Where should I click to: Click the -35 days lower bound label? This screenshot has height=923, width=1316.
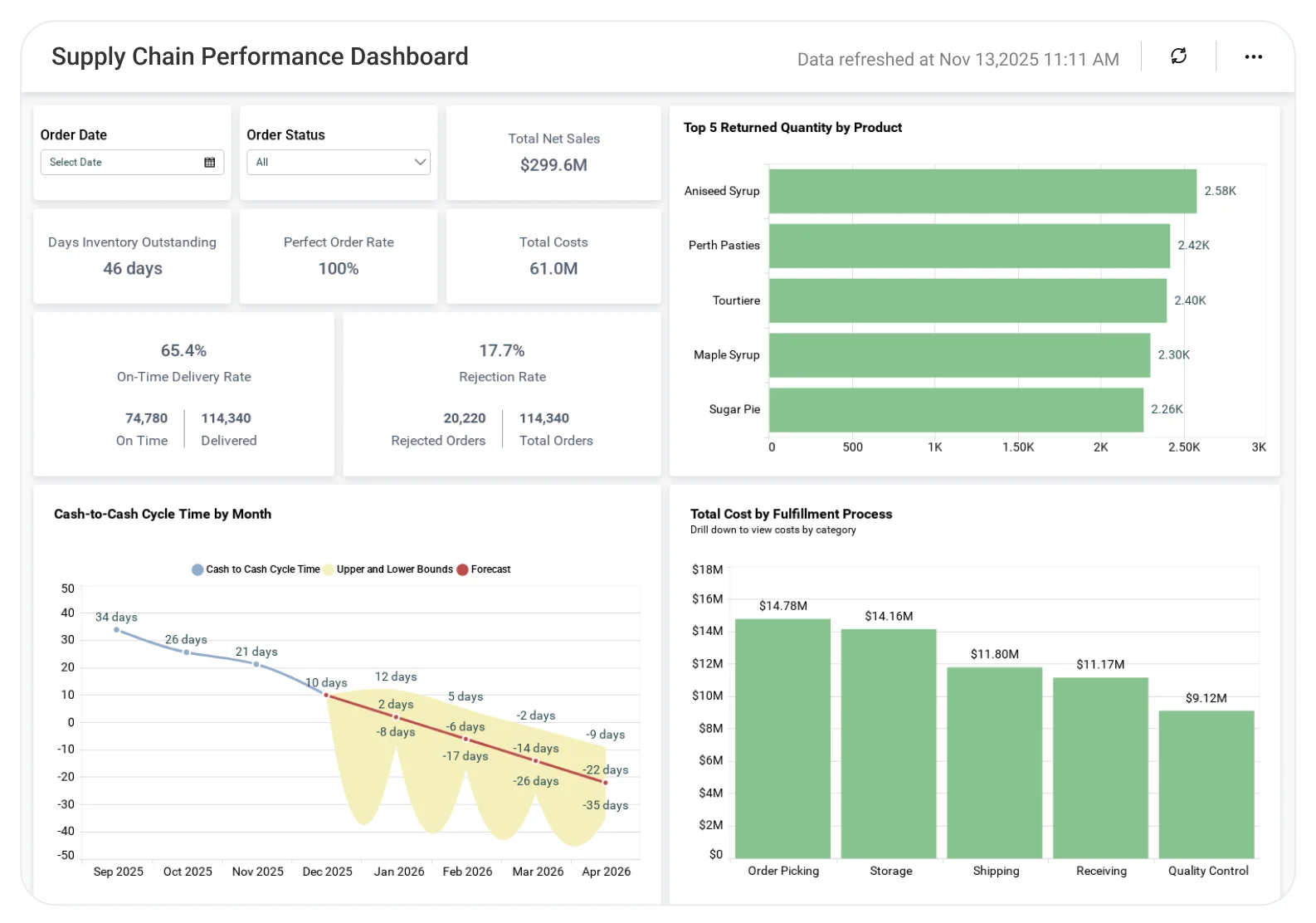[x=605, y=806]
